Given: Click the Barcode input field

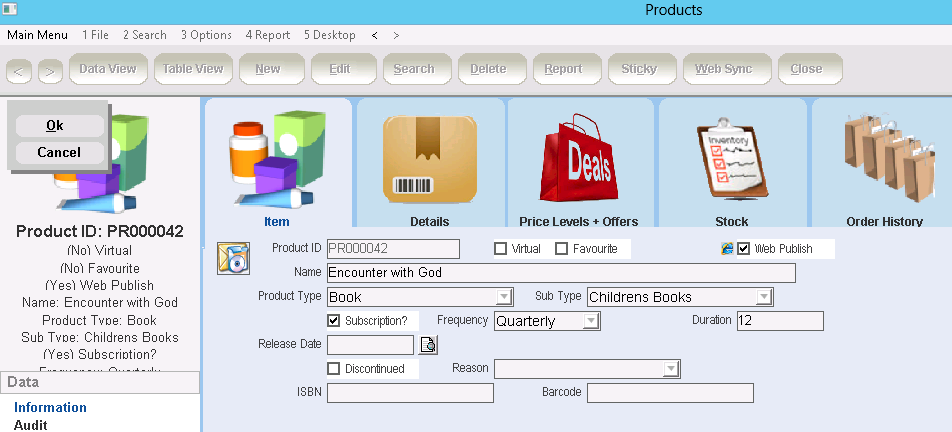Looking at the screenshot, I should 670,393.
